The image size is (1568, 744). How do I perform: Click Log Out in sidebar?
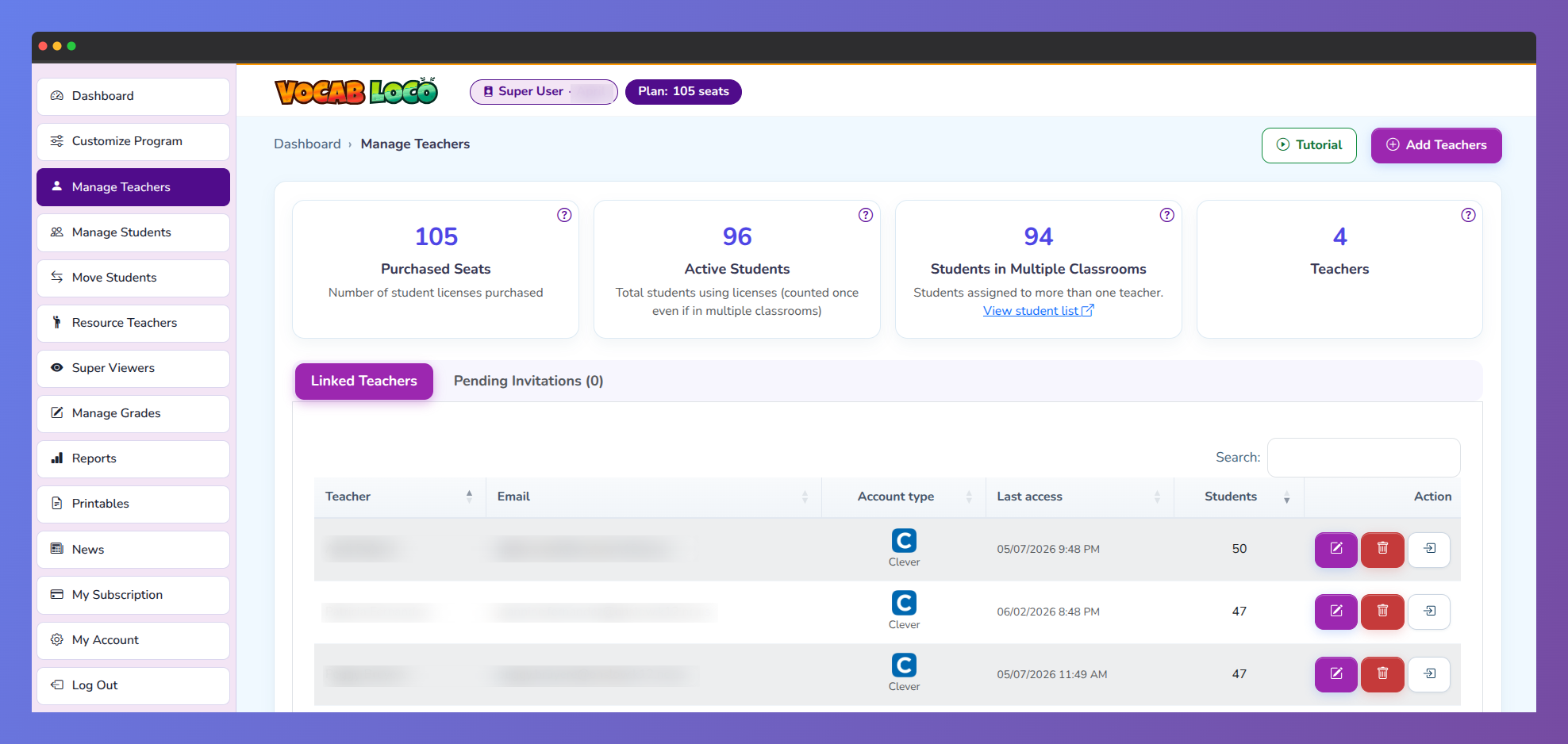tap(133, 685)
